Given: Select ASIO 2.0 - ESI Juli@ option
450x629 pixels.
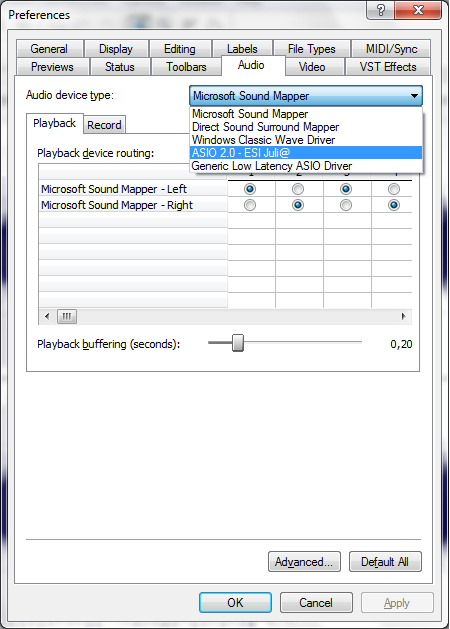Looking at the screenshot, I should (306, 153).
